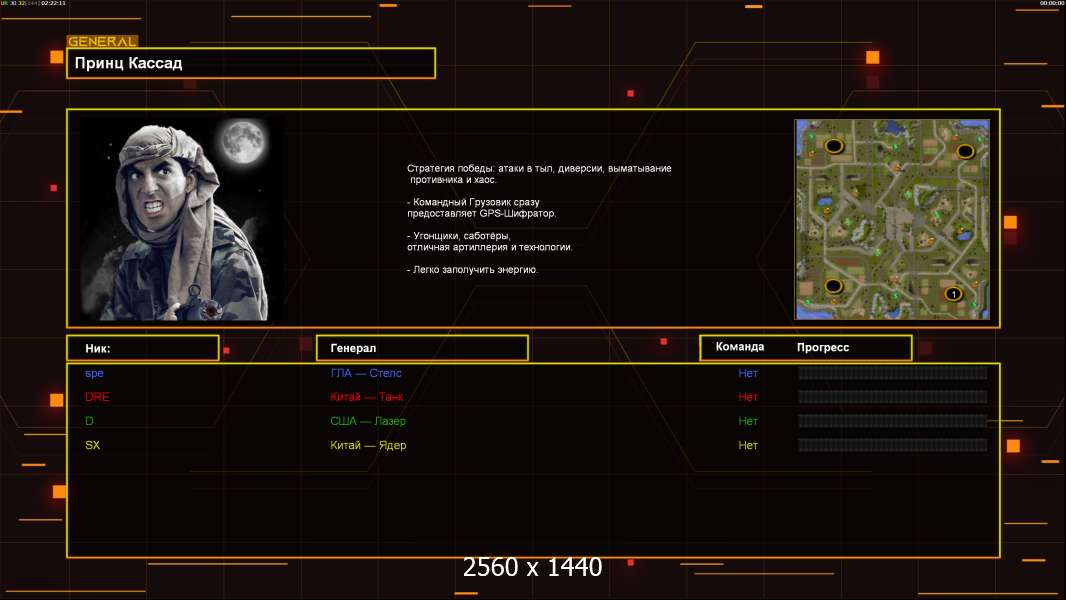Click start position marker number 1 on minimap

click(x=953, y=294)
